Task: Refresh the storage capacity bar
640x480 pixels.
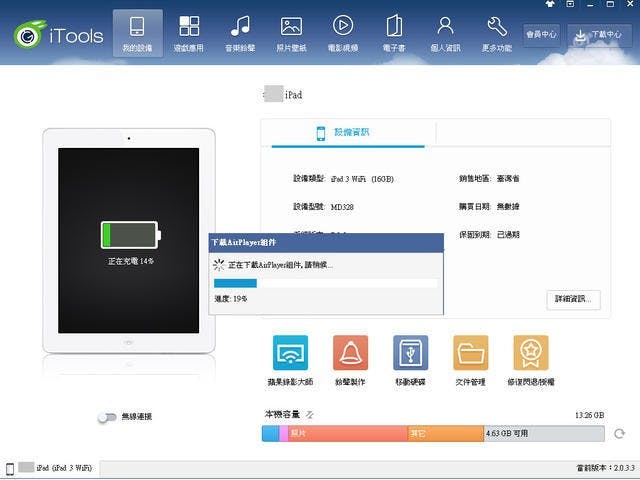Action: [x=620, y=434]
